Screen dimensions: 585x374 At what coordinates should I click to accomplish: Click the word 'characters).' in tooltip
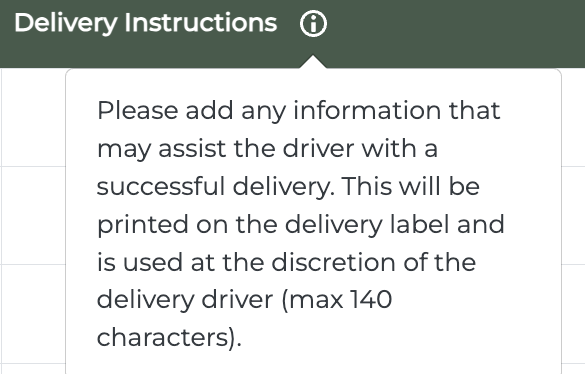169,338
